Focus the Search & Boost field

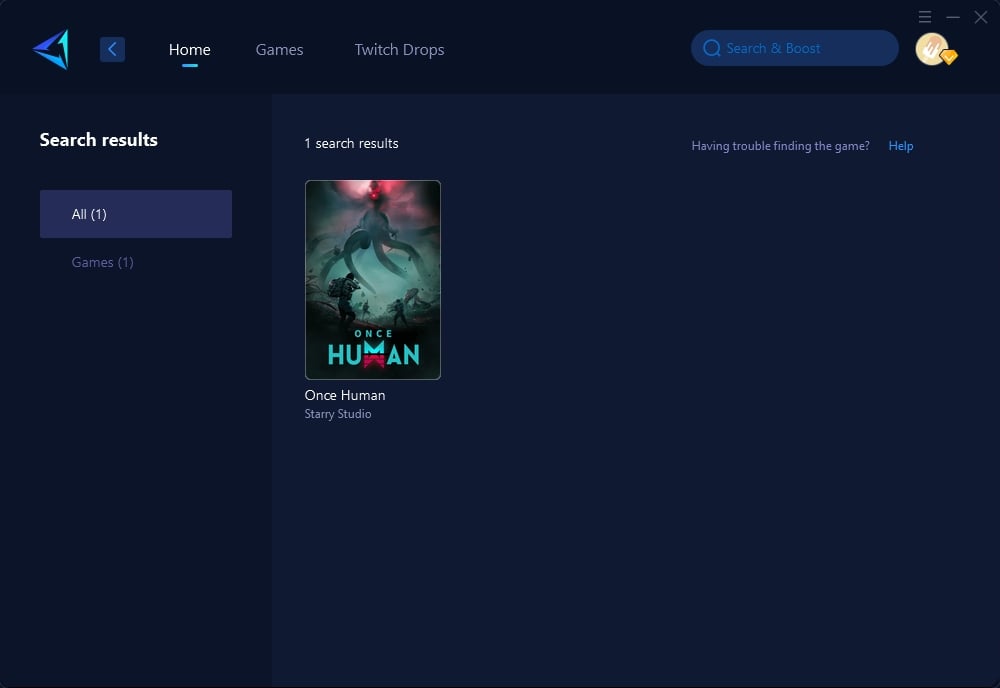point(795,48)
